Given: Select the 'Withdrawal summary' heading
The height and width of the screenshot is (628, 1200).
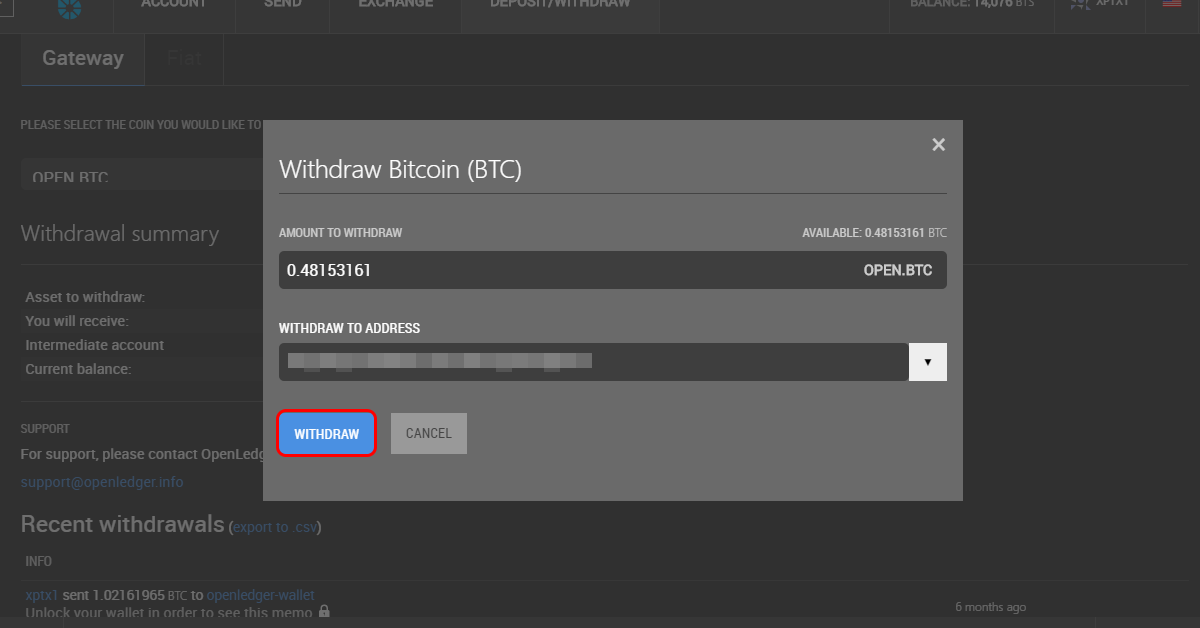Looking at the screenshot, I should pyautogui.click(x=120, y=234).
